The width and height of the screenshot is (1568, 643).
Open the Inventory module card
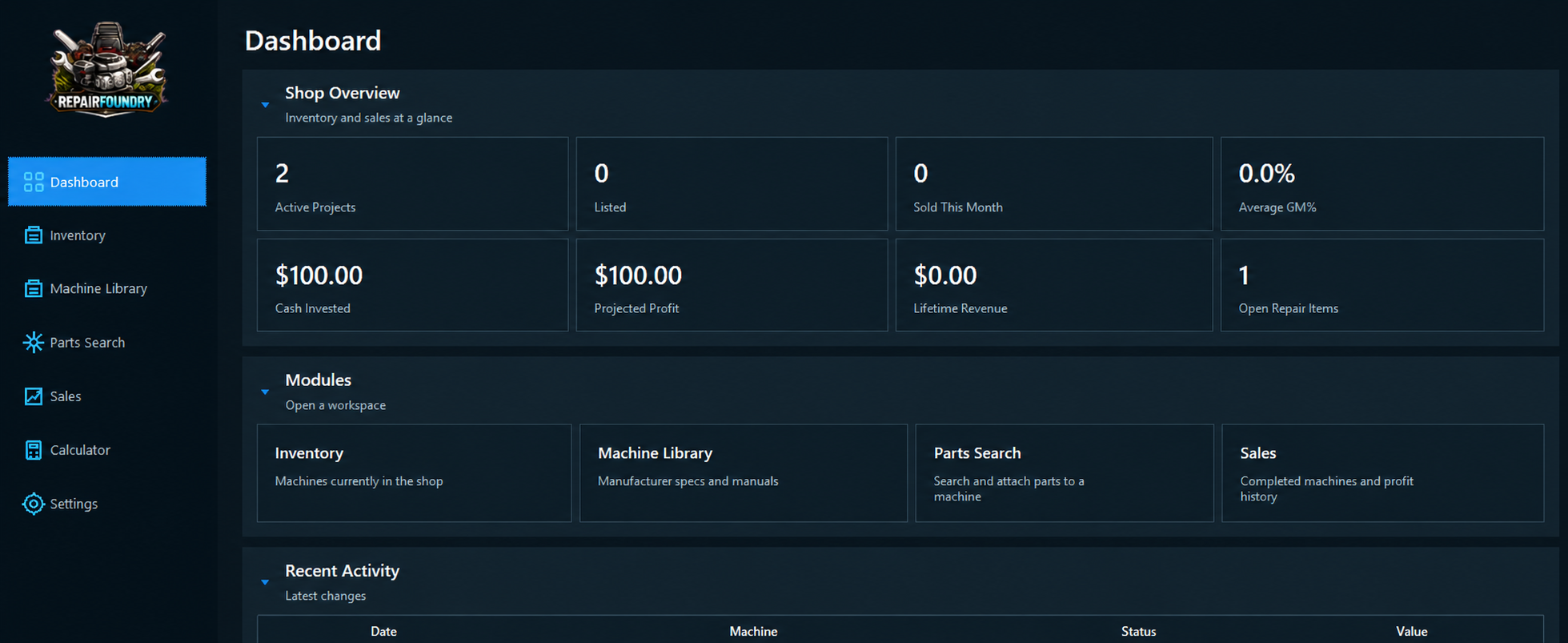[414, 473]
